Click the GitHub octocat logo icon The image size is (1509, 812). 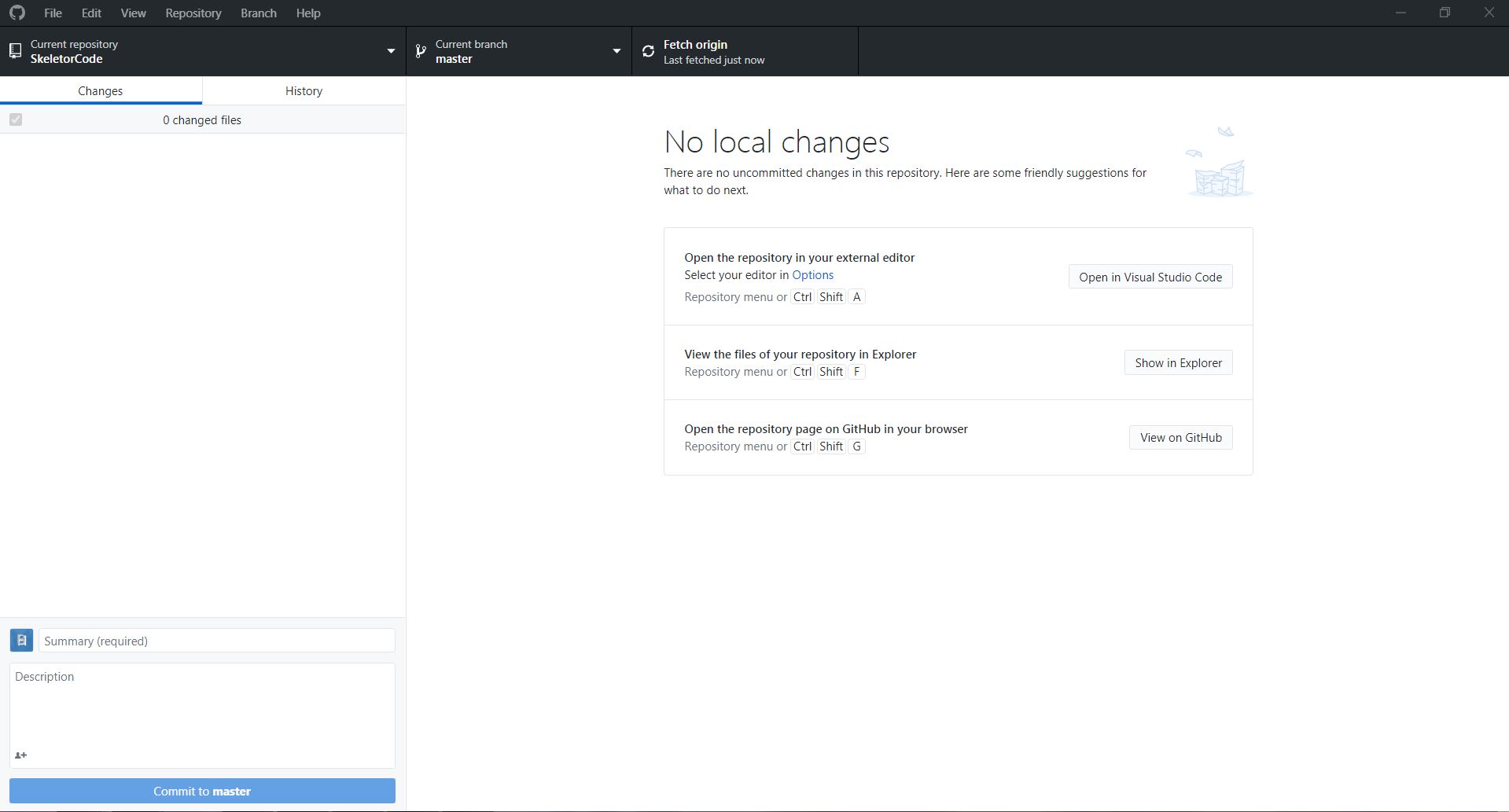tap(17, 13)
